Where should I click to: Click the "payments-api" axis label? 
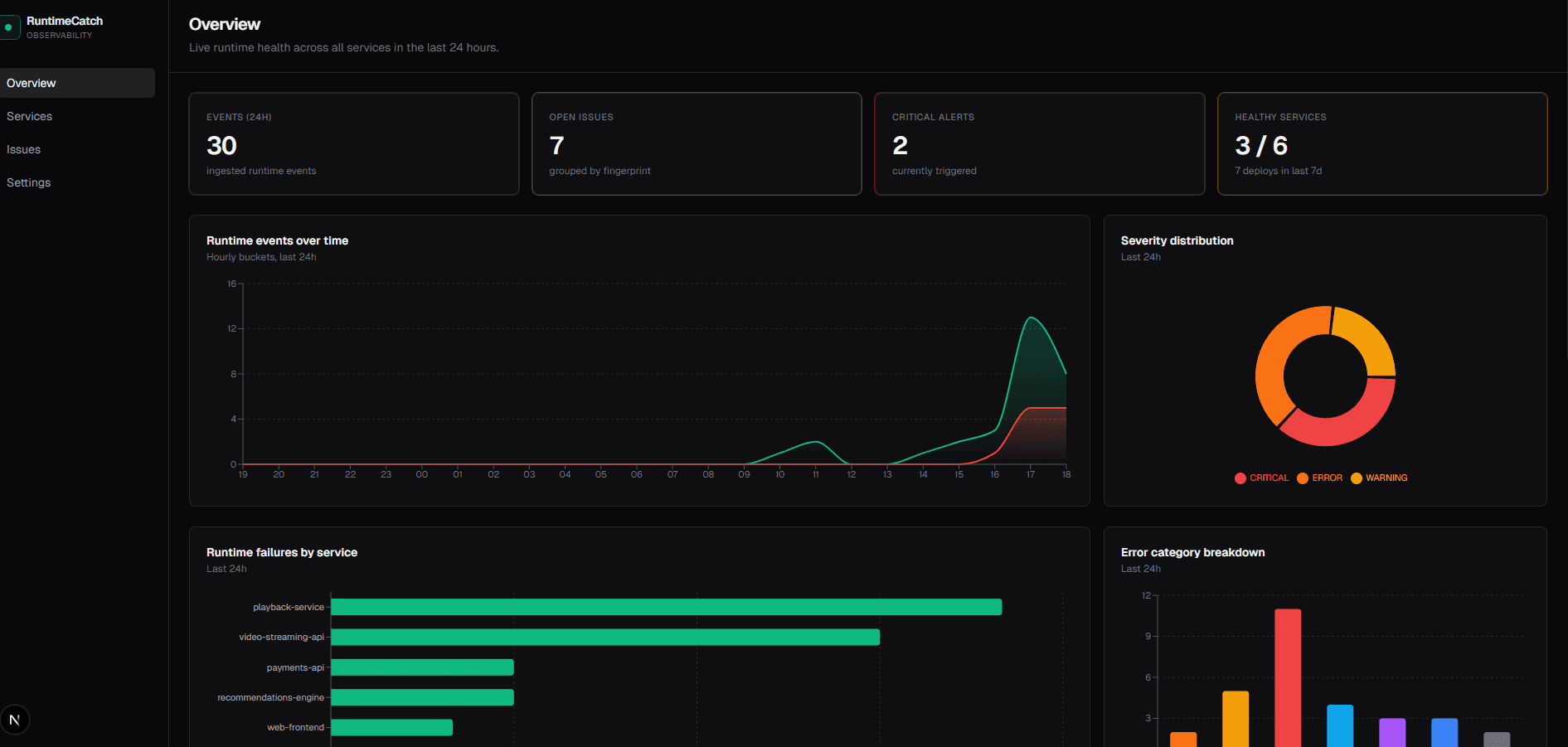click(295, 667)
